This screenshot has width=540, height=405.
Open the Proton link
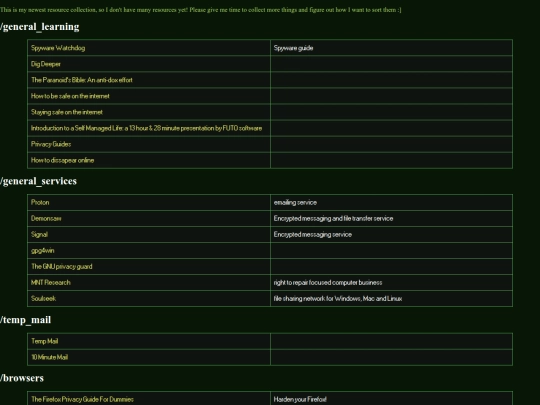pos(40,202)
